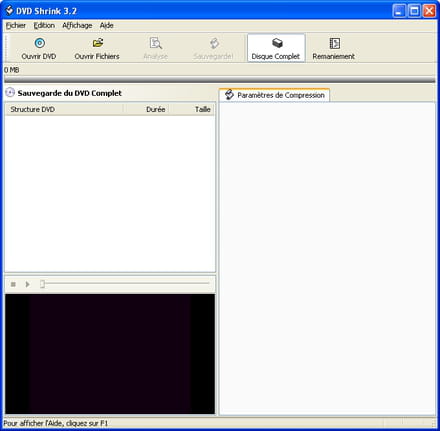
Task: Click the black video preview area
Action: click(110, 354)
